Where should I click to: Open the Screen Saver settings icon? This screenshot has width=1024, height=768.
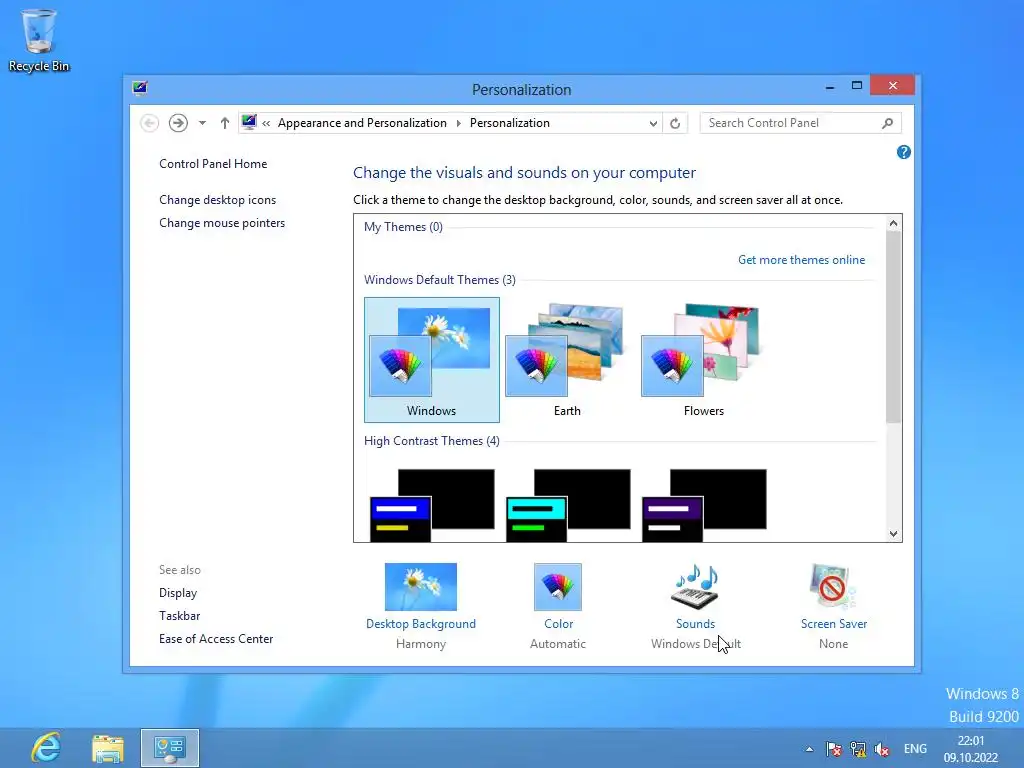click(x=833, y=586)
